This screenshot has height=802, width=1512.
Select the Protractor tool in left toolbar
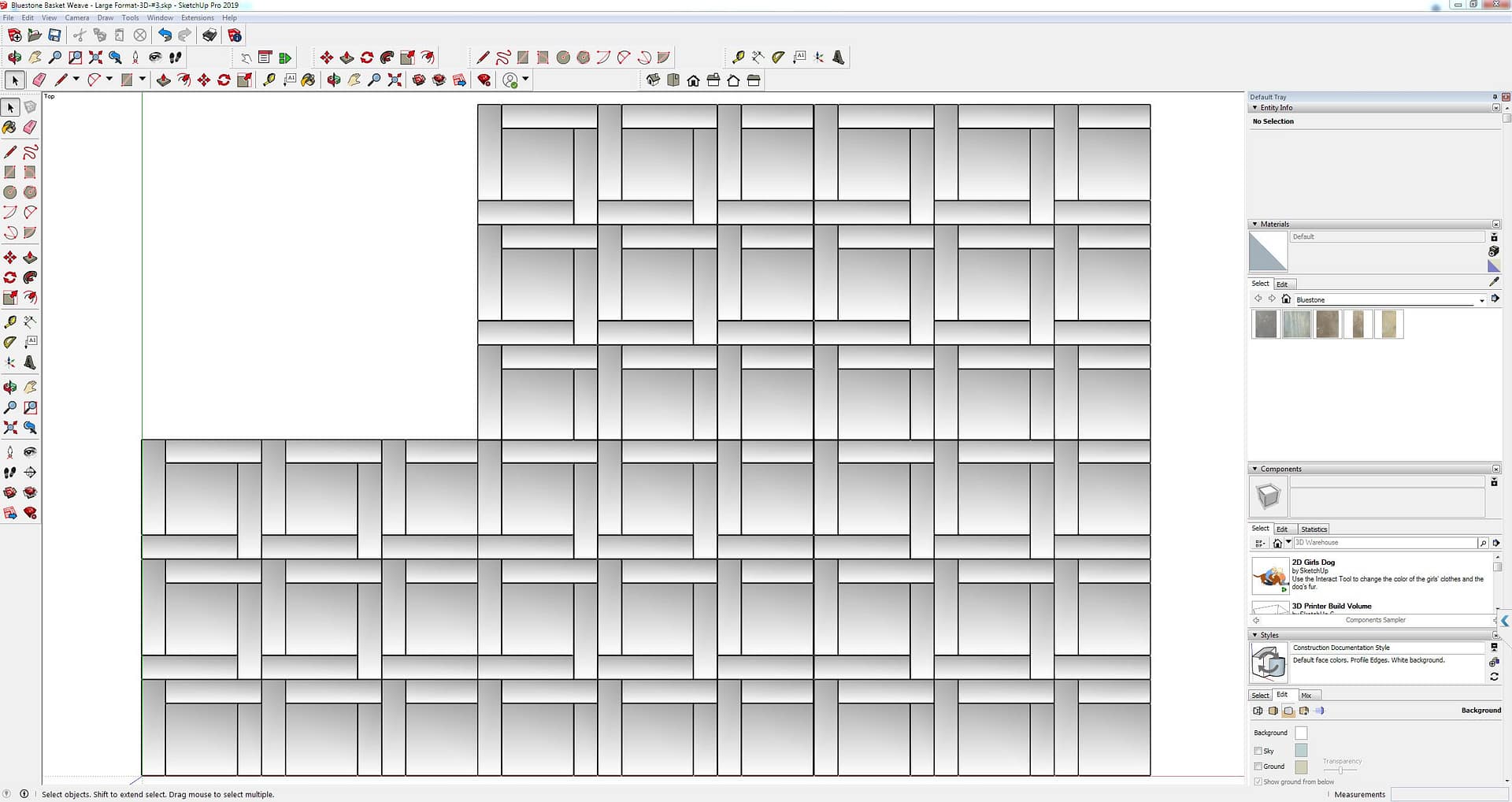coord(10,343)
